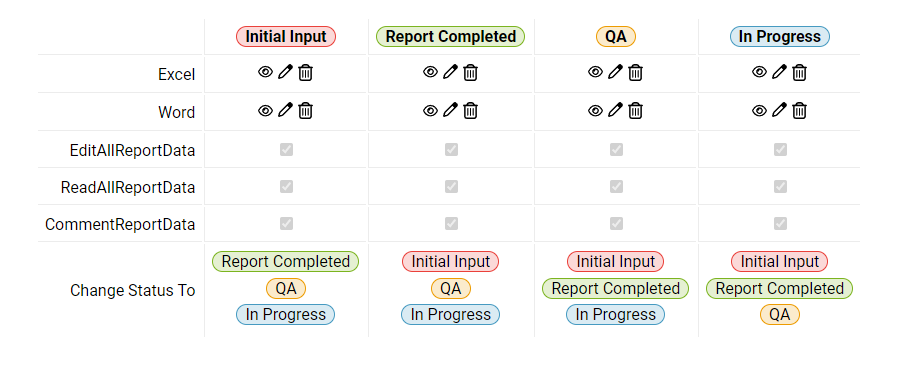Click Report Completed tag in Initial Input column
Viewport: 915px width, 366px height.
285,262
